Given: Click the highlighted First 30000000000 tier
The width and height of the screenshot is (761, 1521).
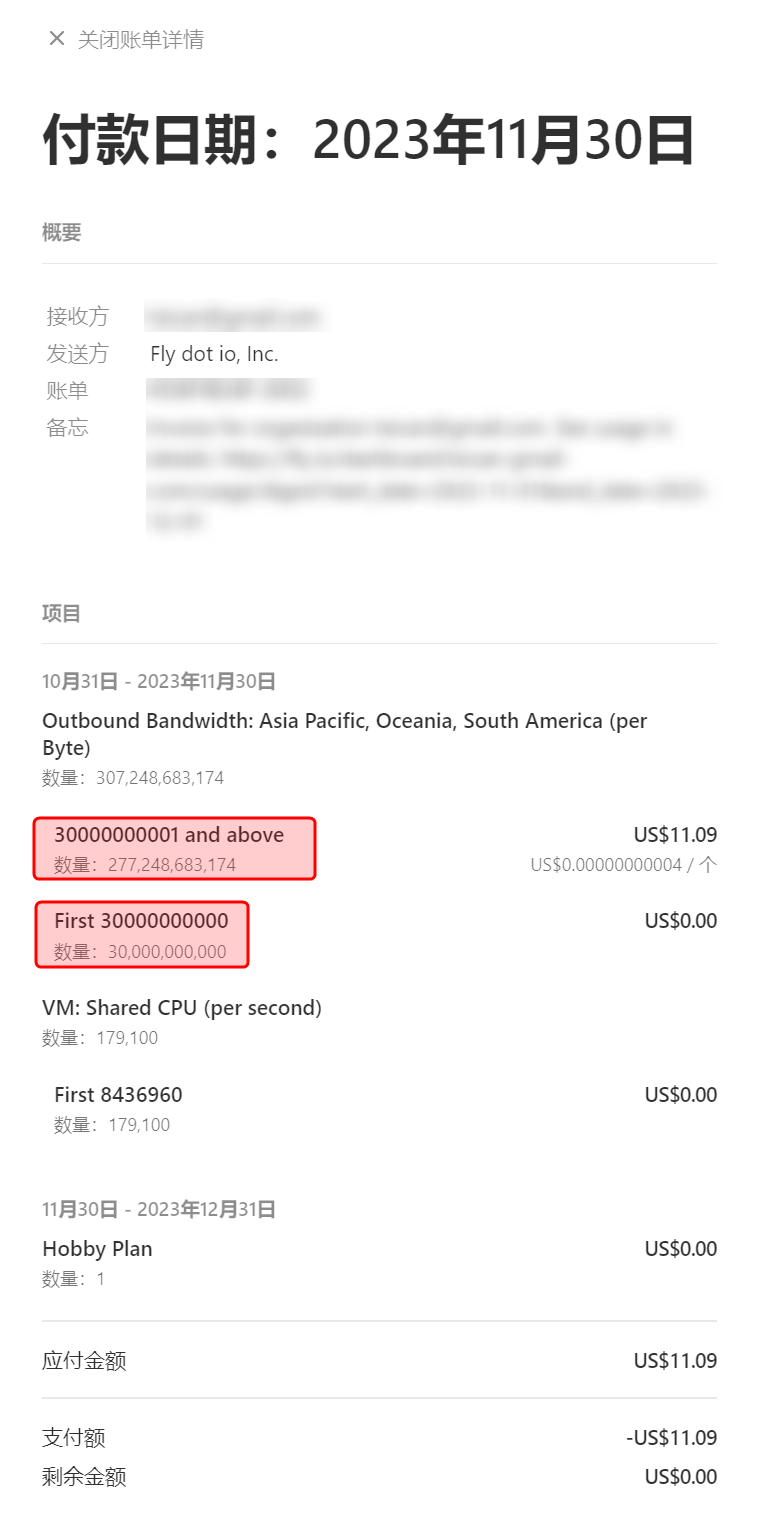Looking at the screenshot, I should [141, 935].
